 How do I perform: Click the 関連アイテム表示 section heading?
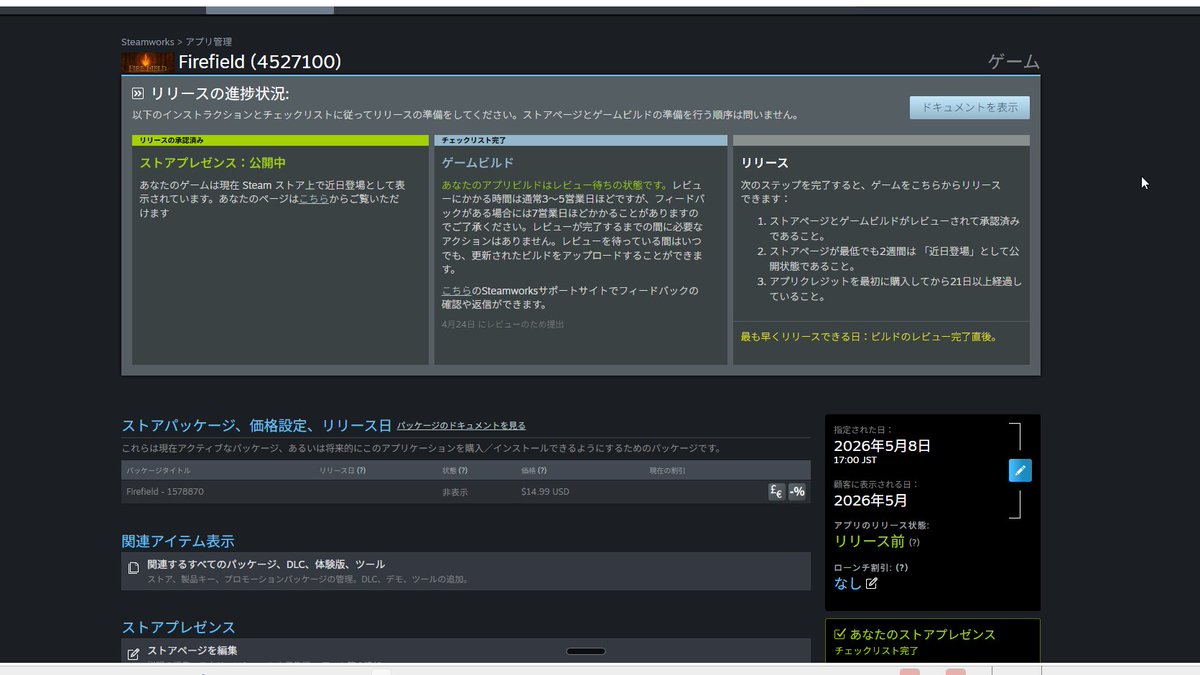(x=178, y=541)
